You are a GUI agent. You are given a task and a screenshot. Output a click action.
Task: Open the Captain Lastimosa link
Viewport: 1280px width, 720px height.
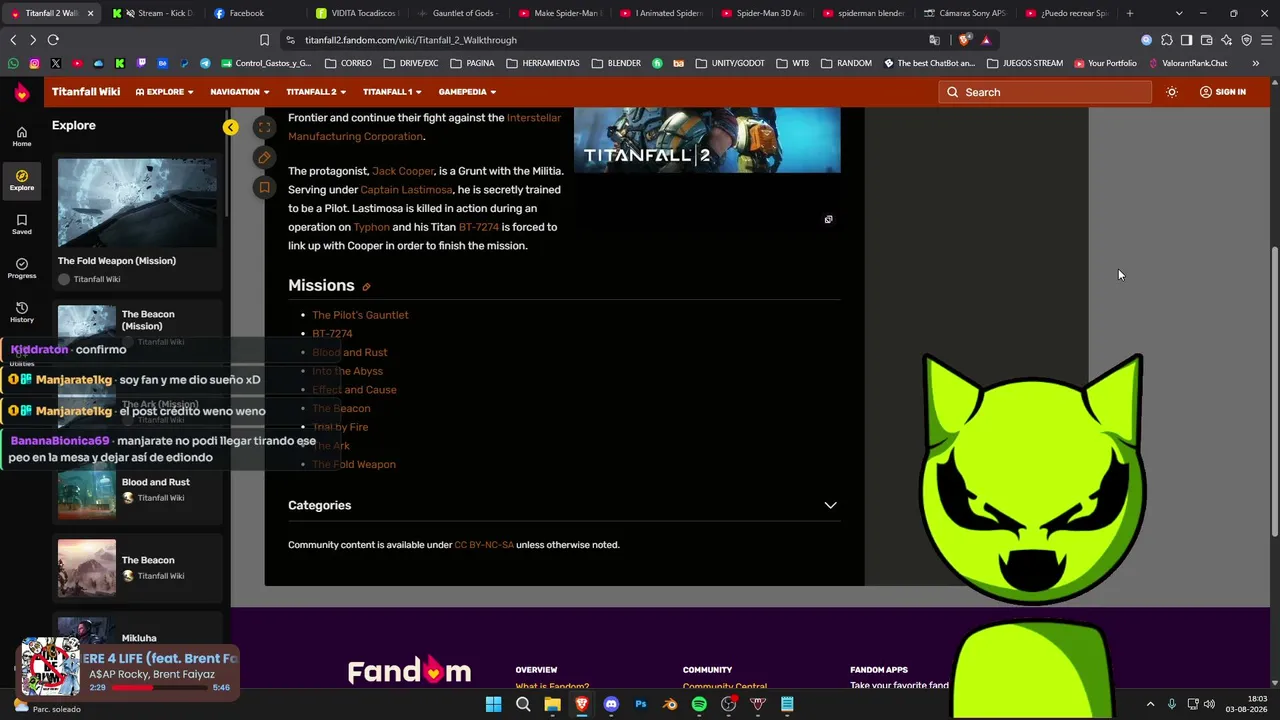(x=406, y=190)
